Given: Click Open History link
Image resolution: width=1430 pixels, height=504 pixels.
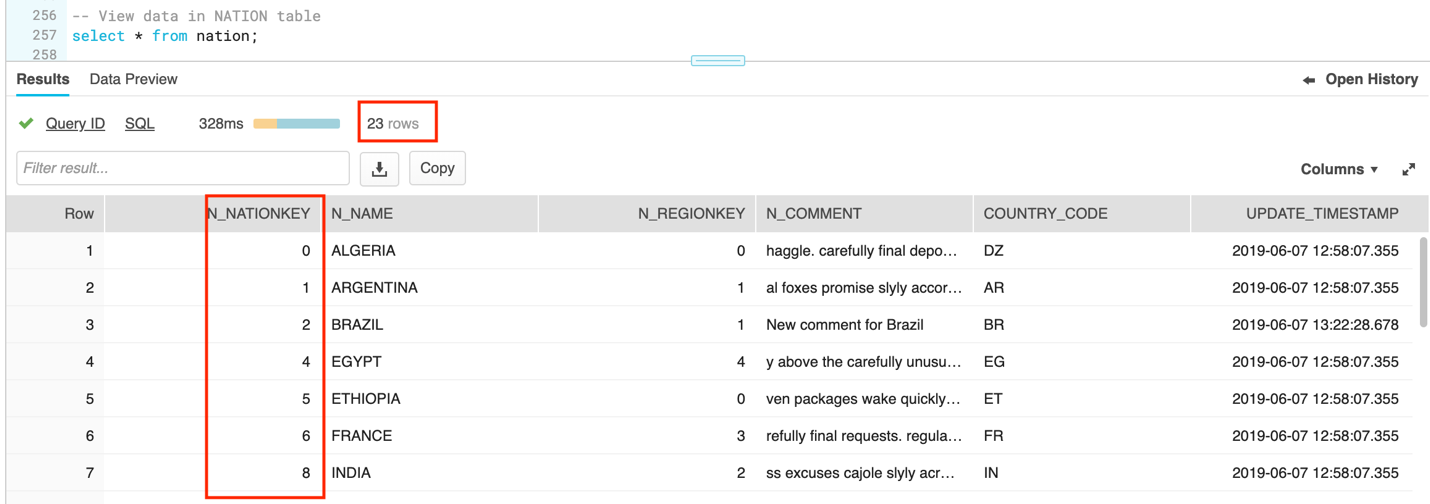Looking at the screenshot, I should (1371, 79).
